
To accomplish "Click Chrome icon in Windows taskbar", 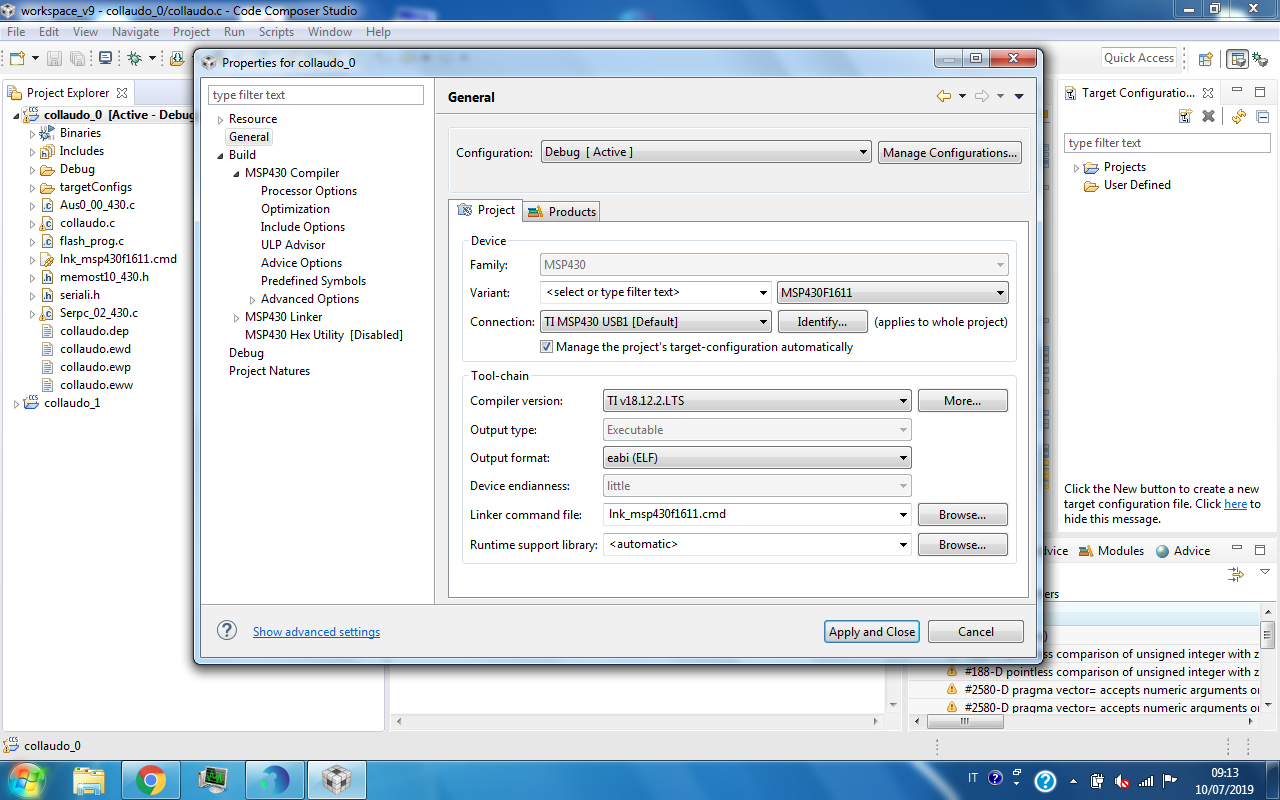I will coord(151,780).
